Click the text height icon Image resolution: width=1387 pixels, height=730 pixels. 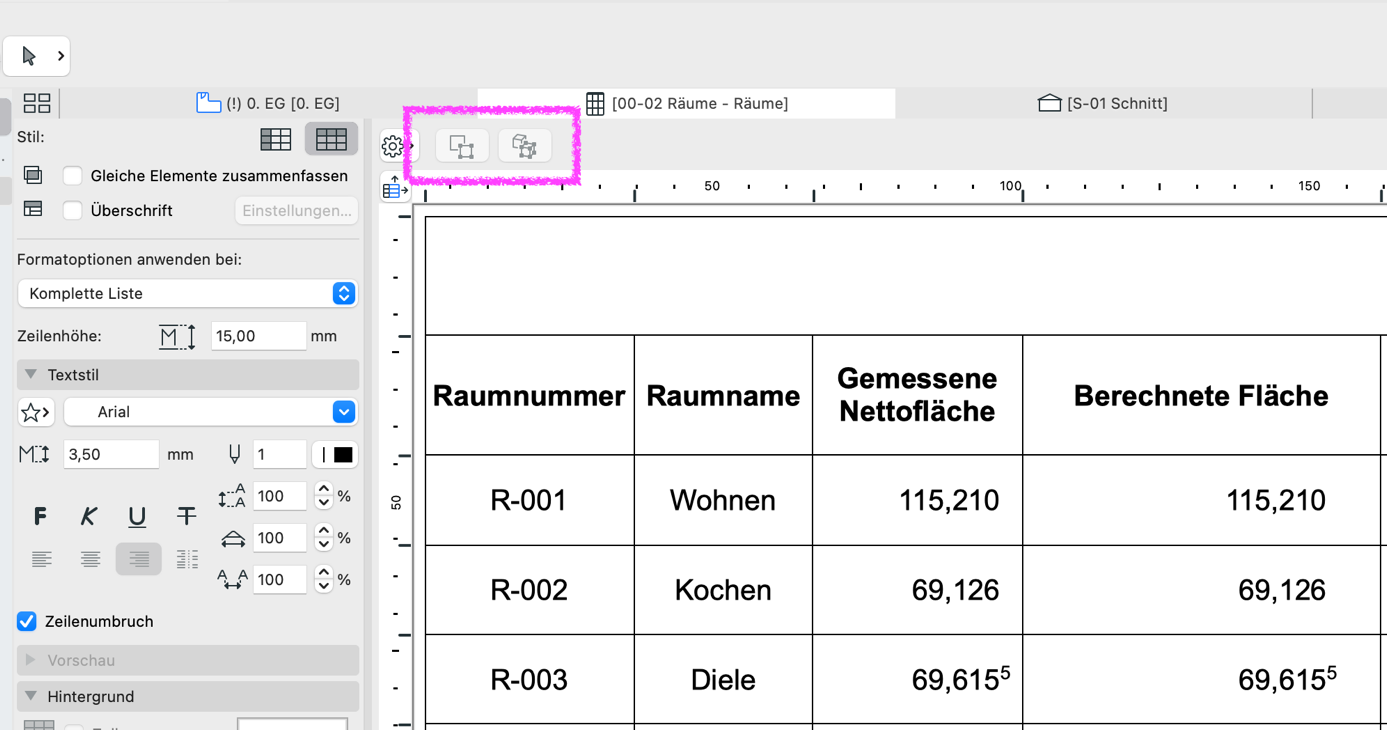34,455
